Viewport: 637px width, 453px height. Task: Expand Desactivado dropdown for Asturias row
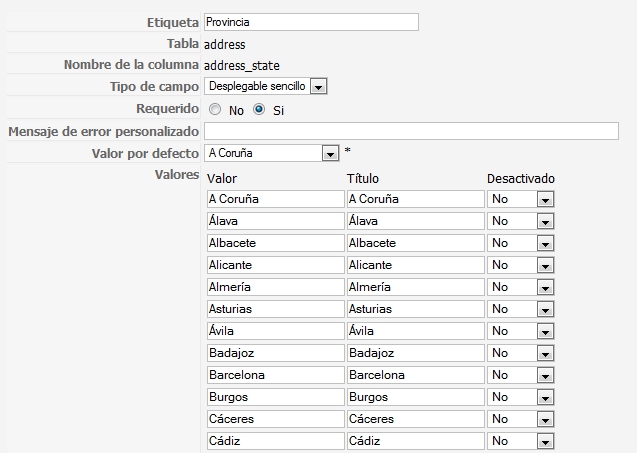pyautogui.click(x=545, y=310)
